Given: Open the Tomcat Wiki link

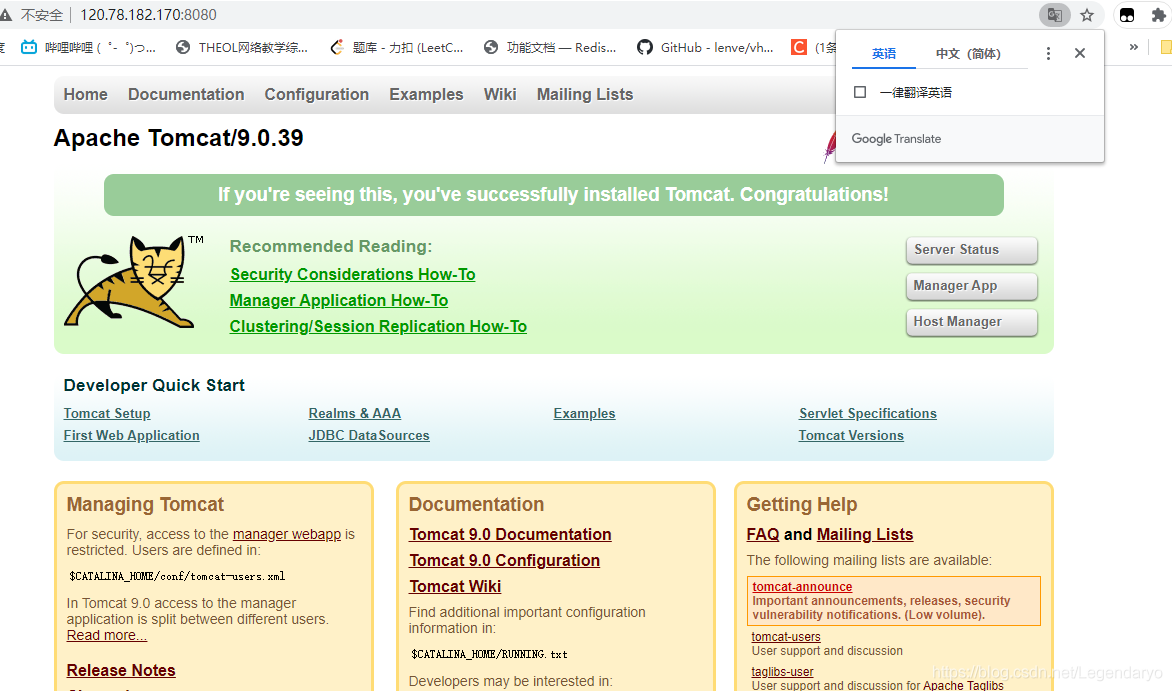Looking at the screenshot, I should click(455, 587).
